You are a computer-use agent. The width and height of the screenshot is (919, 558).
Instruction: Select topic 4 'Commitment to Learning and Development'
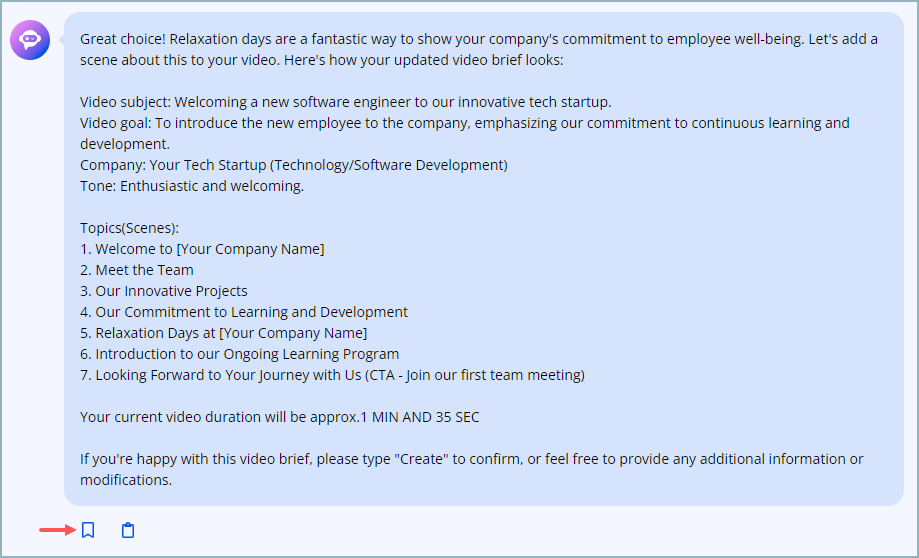click(x=244, y=312)
